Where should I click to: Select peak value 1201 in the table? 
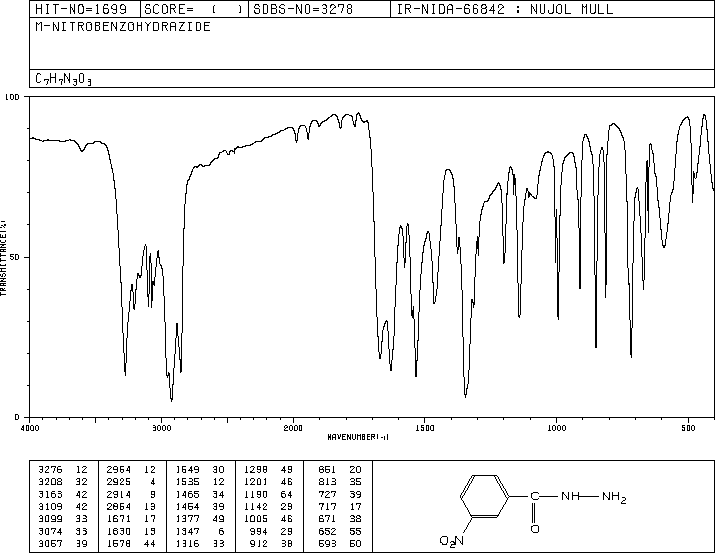click(x=256, y=481)
